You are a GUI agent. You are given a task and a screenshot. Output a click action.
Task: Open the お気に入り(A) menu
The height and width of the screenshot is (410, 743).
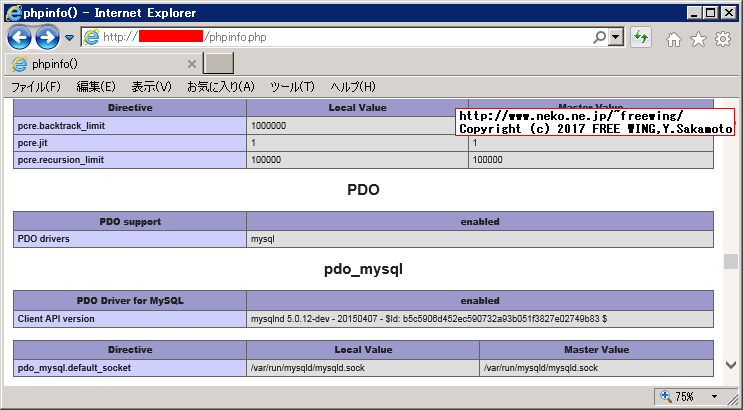[221, 87]
